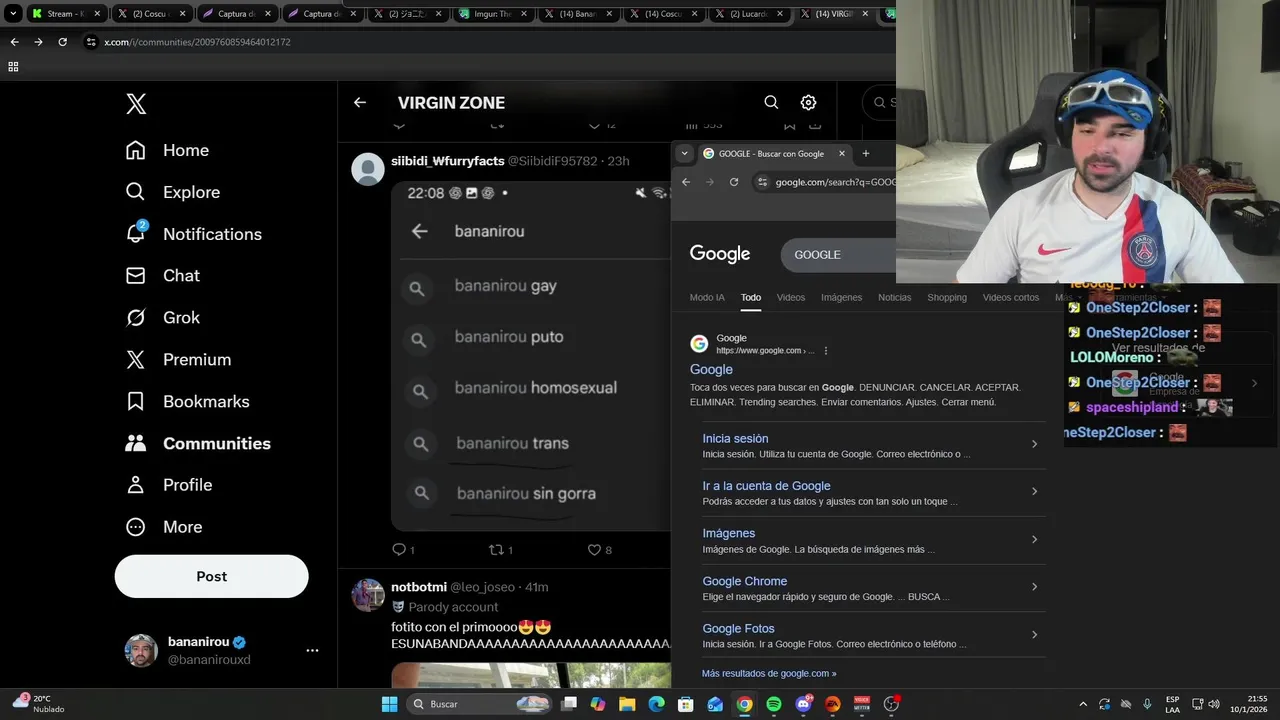
Task: Open Profile in X sidebar
Action: 168,485
